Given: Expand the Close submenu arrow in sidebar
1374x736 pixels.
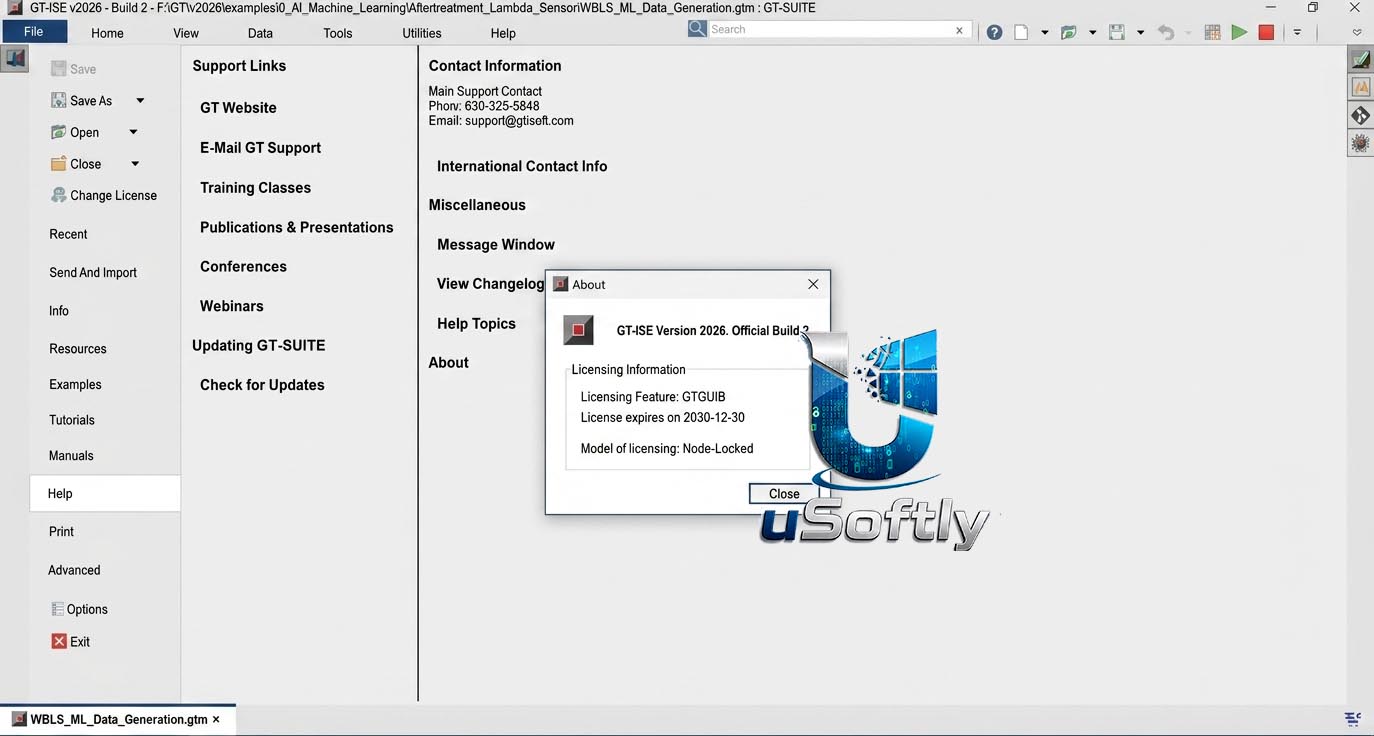Looking at the screenshot, I should [x=135, y=164].
